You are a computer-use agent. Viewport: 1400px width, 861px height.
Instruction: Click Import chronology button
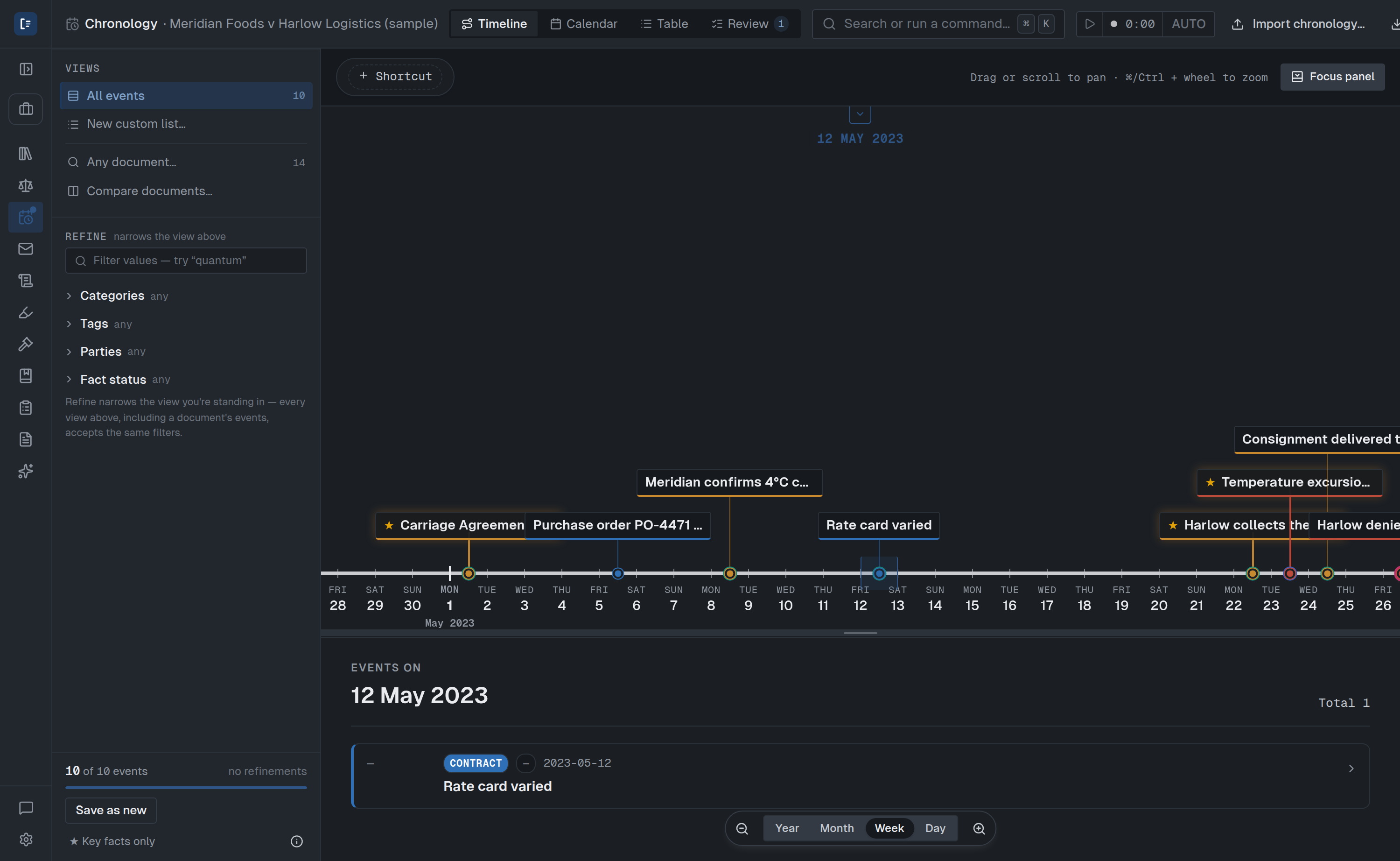(x=1298, y=24)
